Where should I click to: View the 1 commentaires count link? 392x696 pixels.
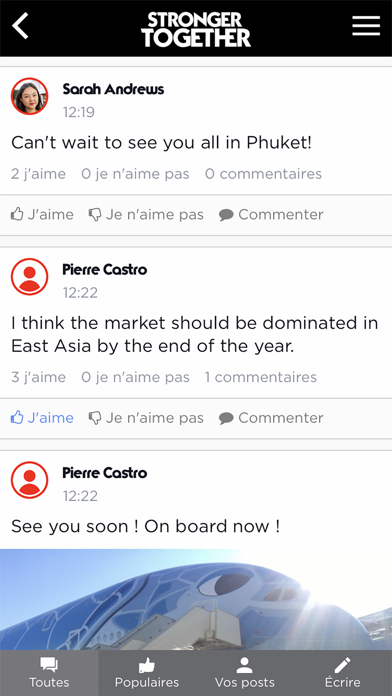click(261, 377)
